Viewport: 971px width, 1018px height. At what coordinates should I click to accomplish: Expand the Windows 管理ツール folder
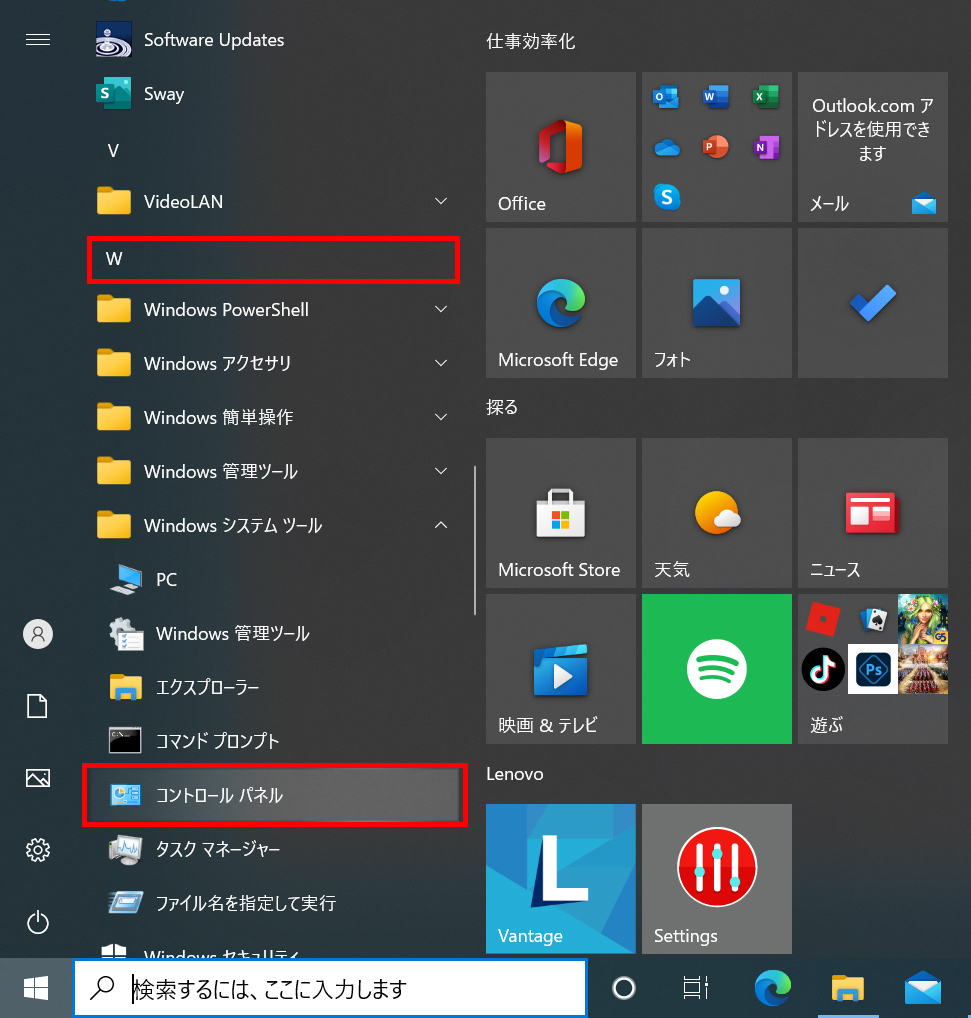click(273, 471)
